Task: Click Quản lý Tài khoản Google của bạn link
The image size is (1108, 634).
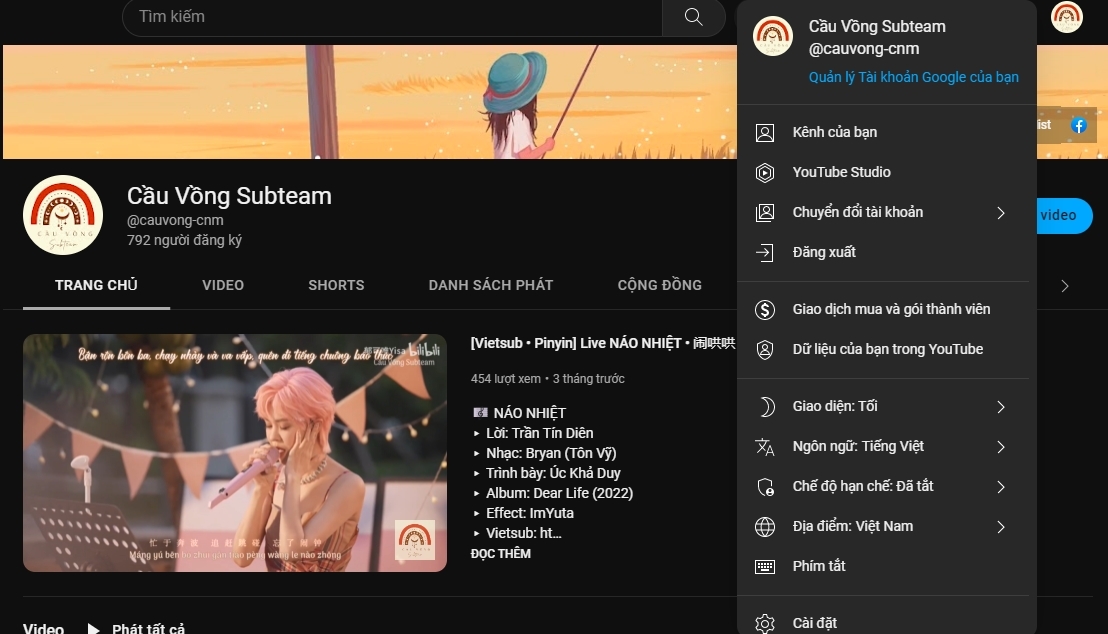Action: (x=913, y=77)
